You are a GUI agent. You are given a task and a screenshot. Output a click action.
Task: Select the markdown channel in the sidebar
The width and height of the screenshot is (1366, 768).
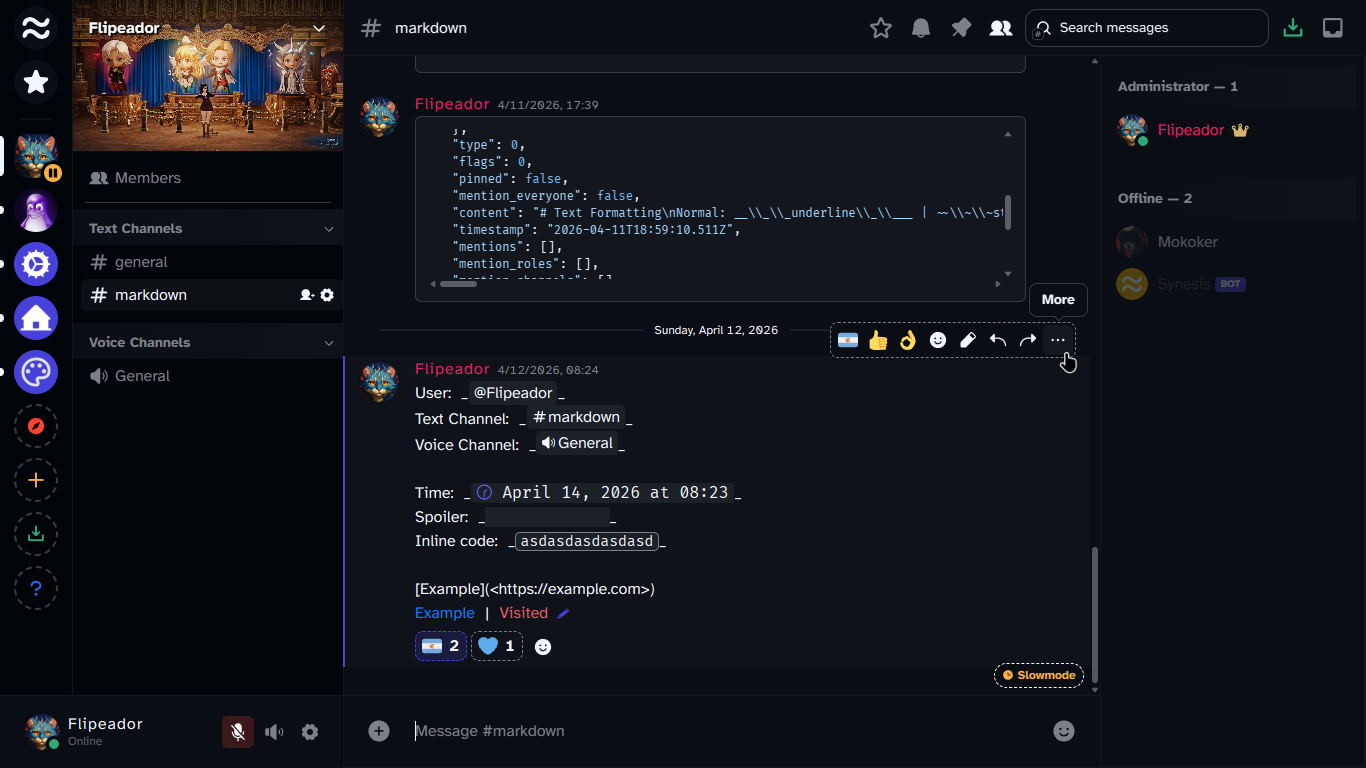click(212, 295)
